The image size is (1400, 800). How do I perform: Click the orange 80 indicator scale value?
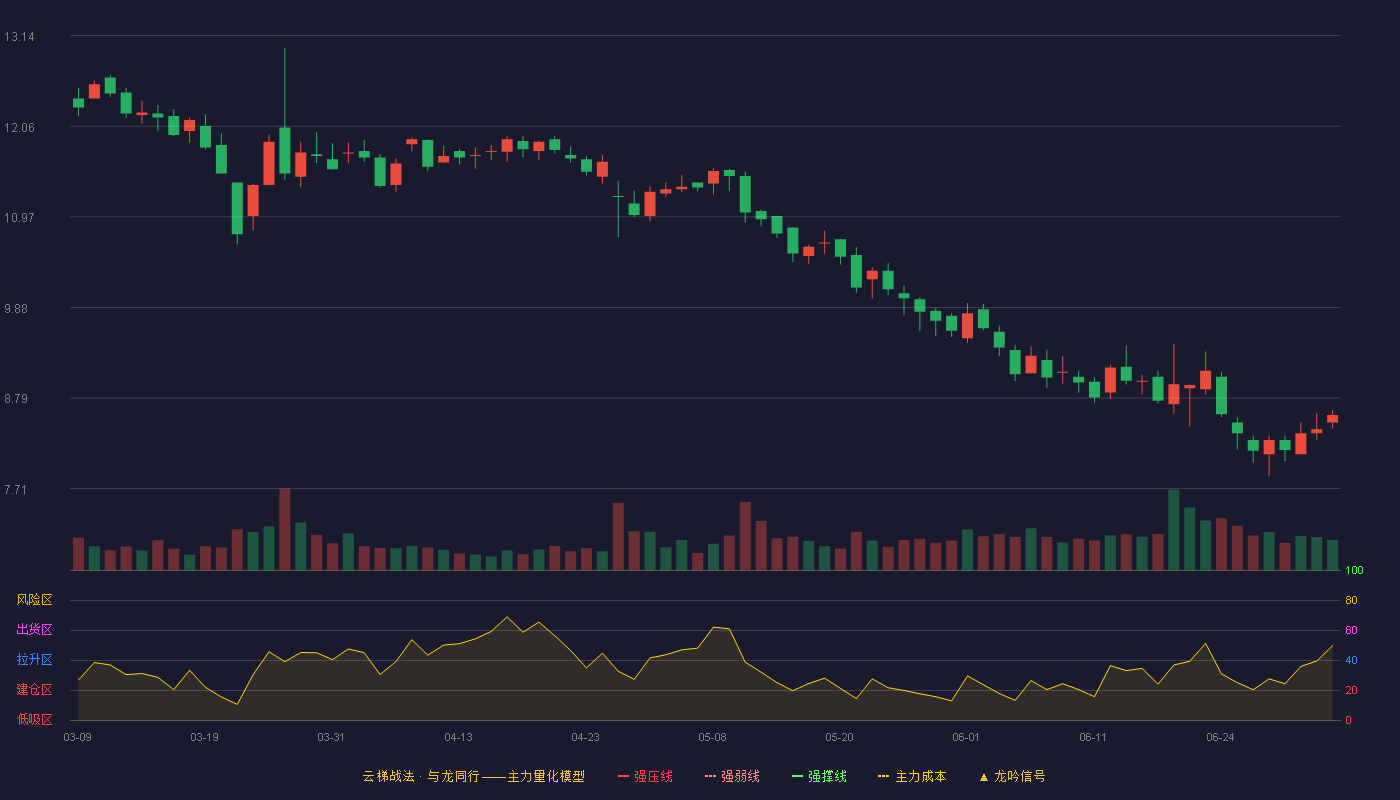[x=1351, y=600]
